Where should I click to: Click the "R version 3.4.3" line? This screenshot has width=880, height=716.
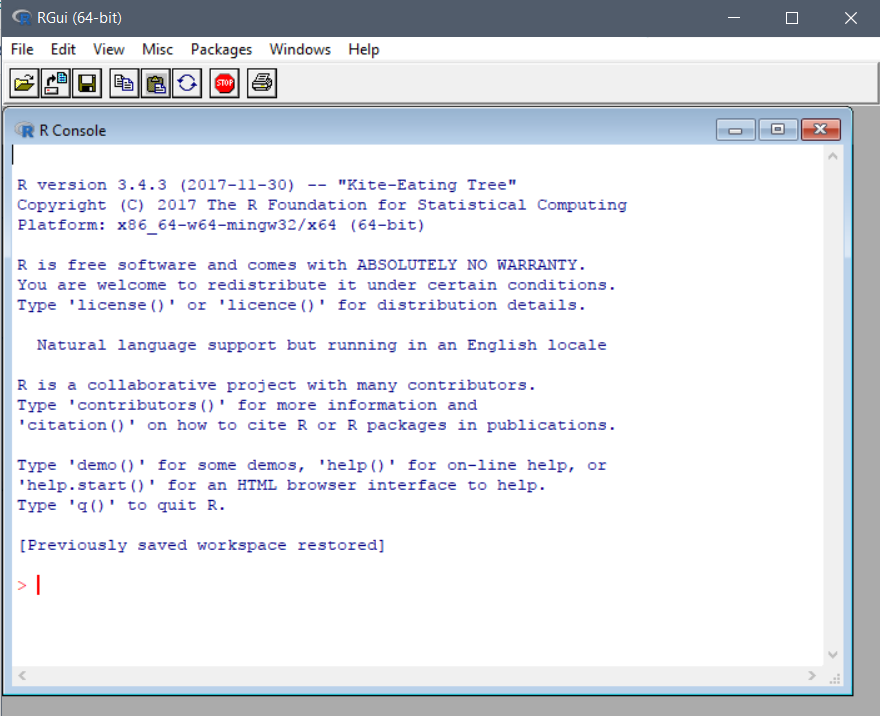click(267, 185)
